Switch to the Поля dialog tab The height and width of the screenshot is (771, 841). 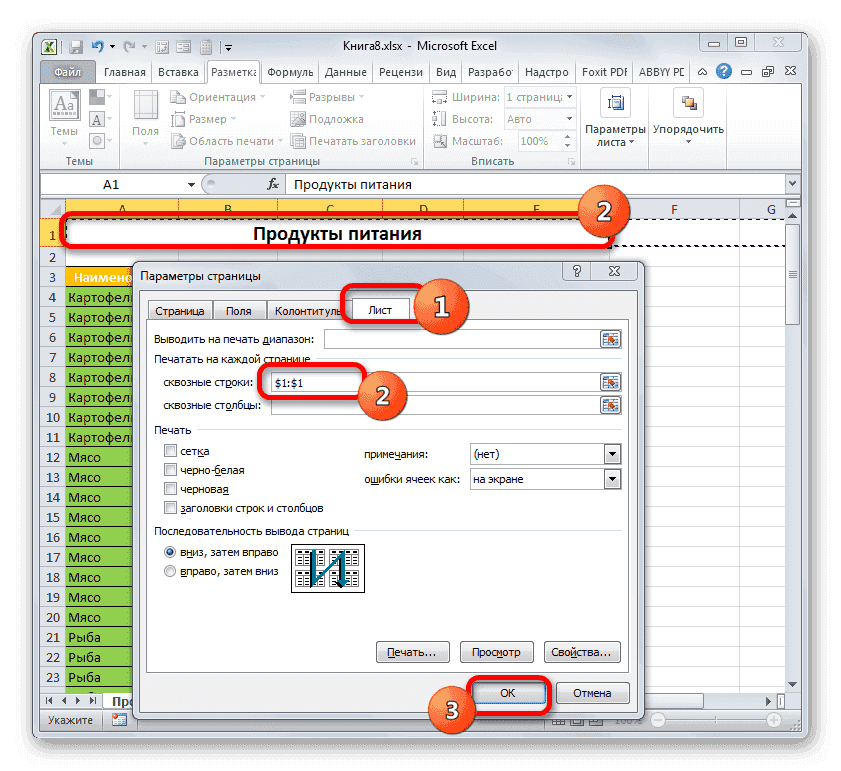(238, 310)
